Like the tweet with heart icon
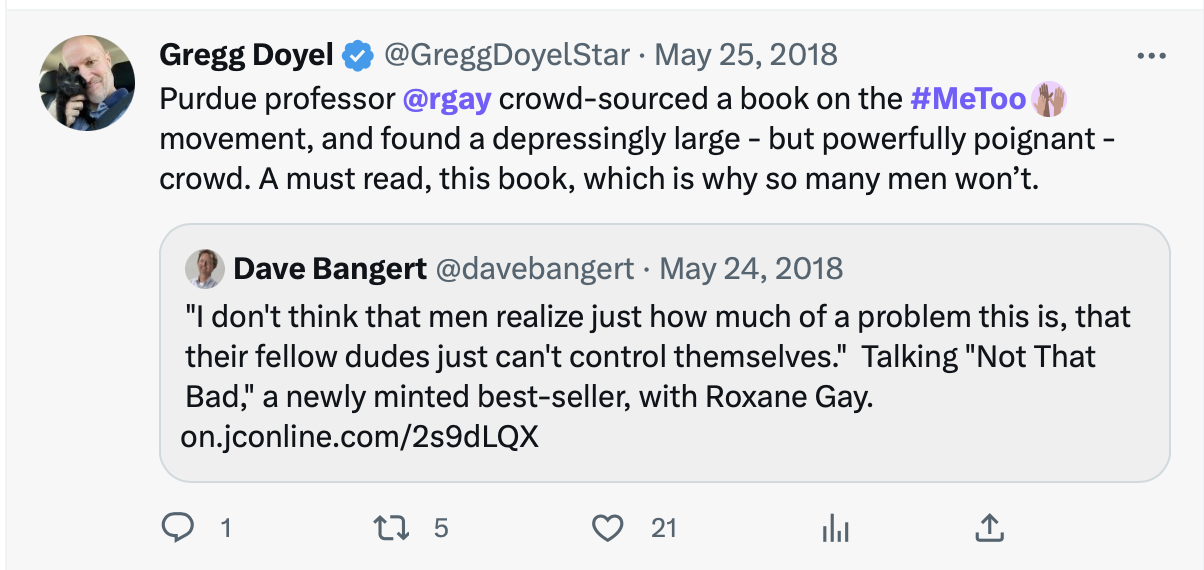This screenshot has width=1204, height=570. [x=607, y=527]
